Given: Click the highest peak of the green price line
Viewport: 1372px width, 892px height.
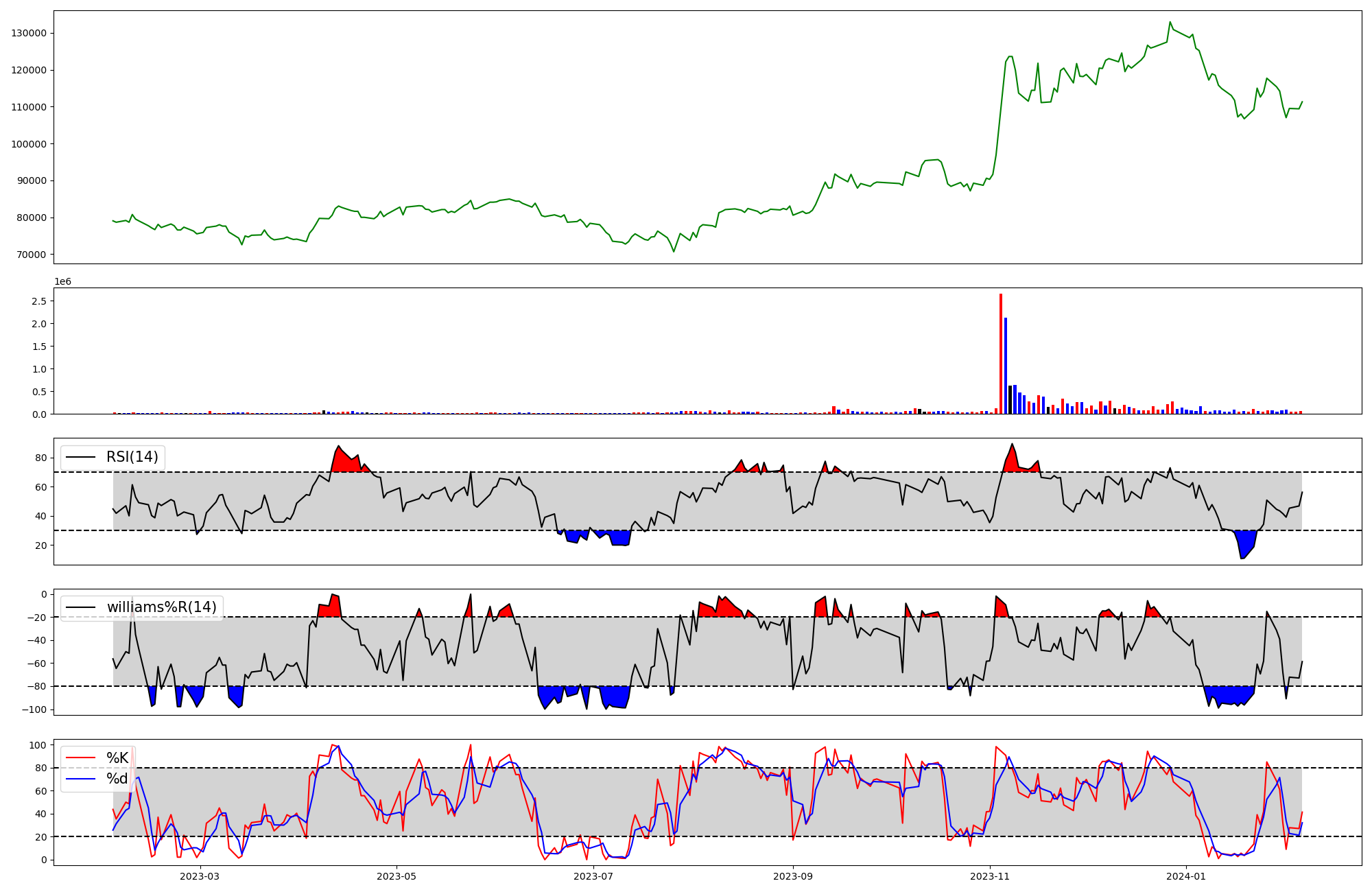Looking at the screenshot, I should [1170, 23].
